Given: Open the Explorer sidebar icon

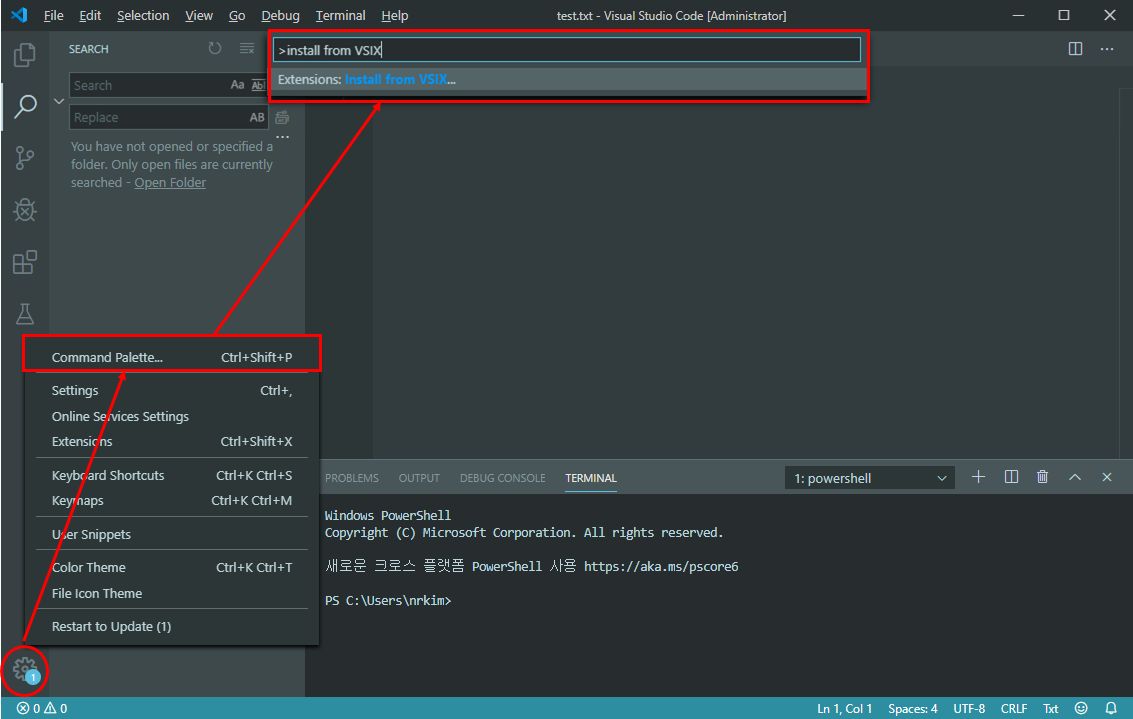Looking at the screenshot, I should pyautogui.click(x=24, y=55).
